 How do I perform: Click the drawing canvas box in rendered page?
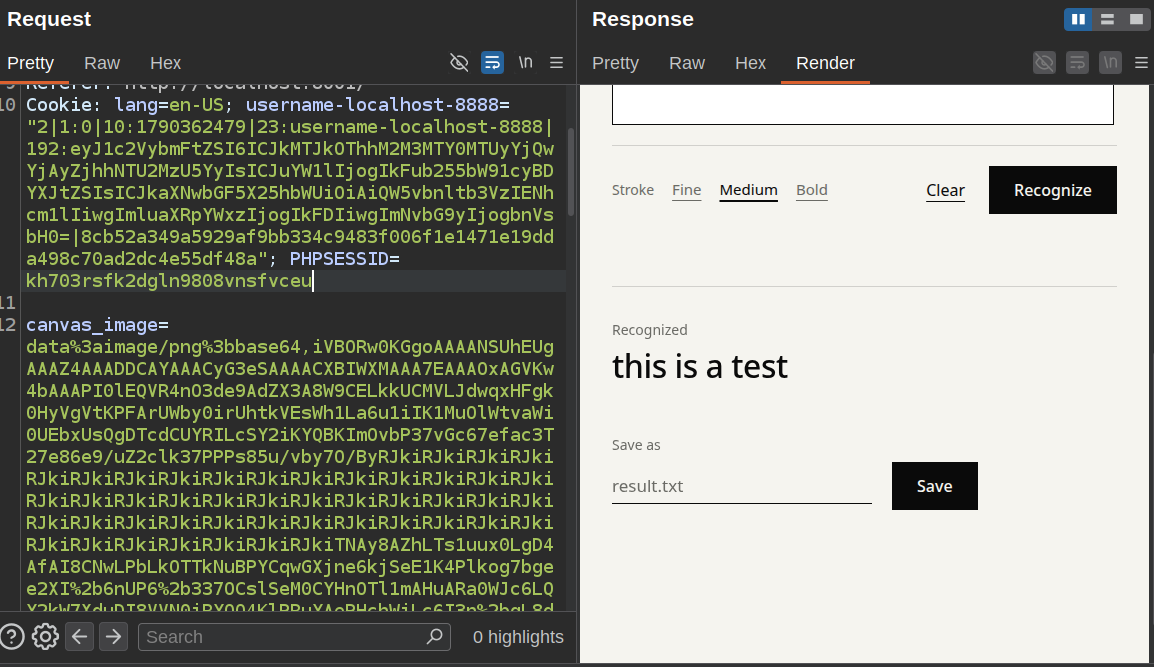[x=863, y=105]
